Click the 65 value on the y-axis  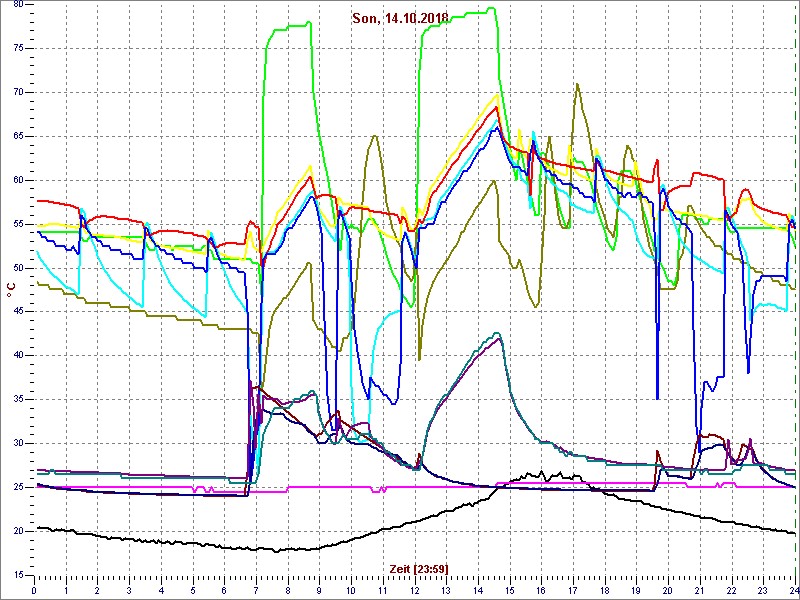coord(18,136)
